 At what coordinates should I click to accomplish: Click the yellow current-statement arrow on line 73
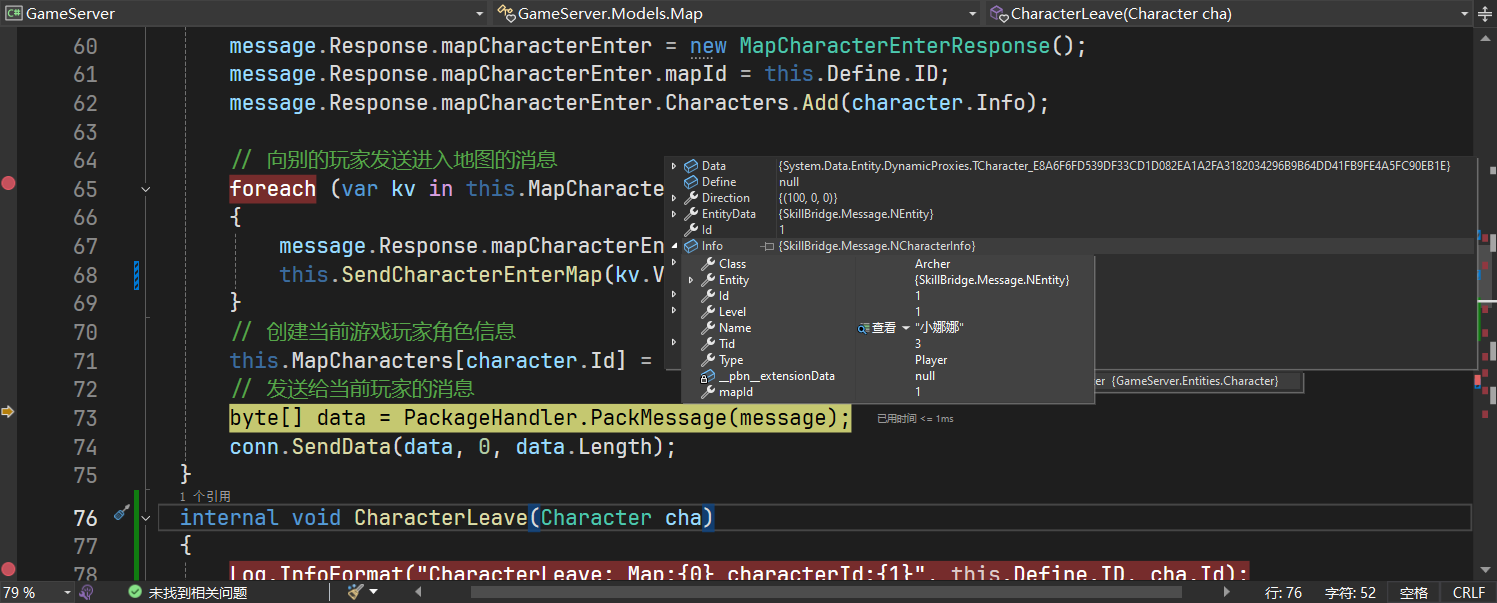pos(9,411)
